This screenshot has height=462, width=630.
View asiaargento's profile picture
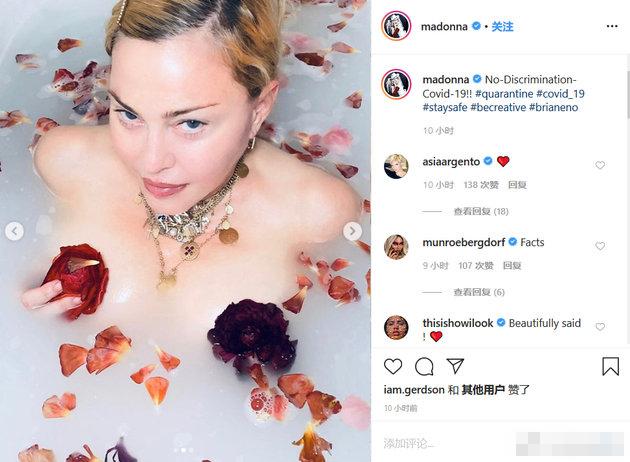396,166
